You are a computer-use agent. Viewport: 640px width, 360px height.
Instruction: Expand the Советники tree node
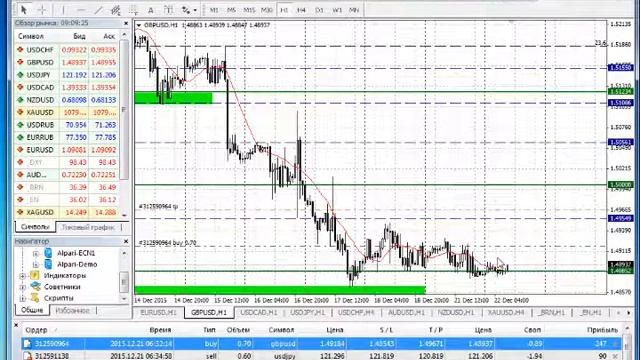[x=22, y=287]
